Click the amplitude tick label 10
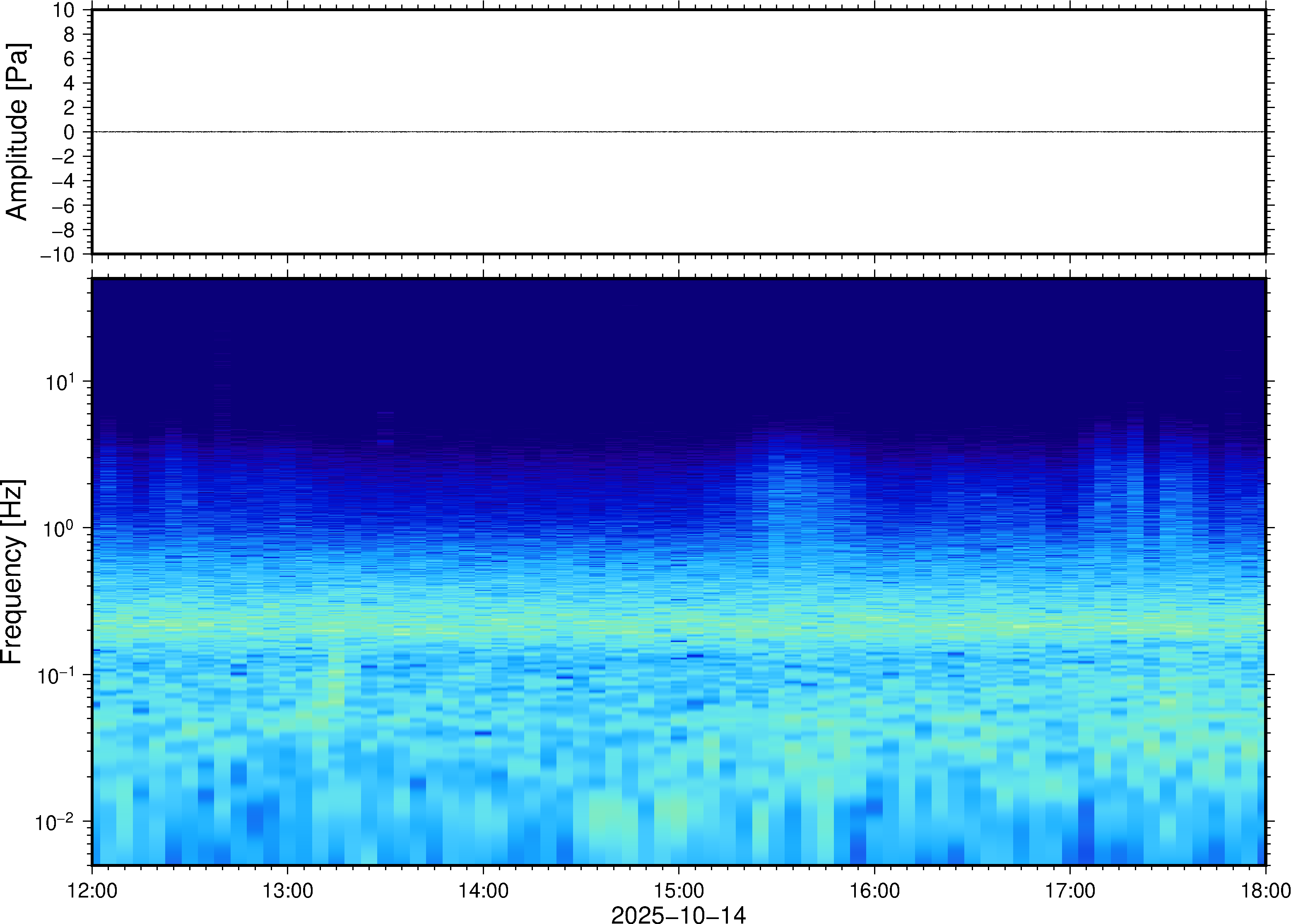Screen dimensions: 1291x924 [x=64, y=10]
